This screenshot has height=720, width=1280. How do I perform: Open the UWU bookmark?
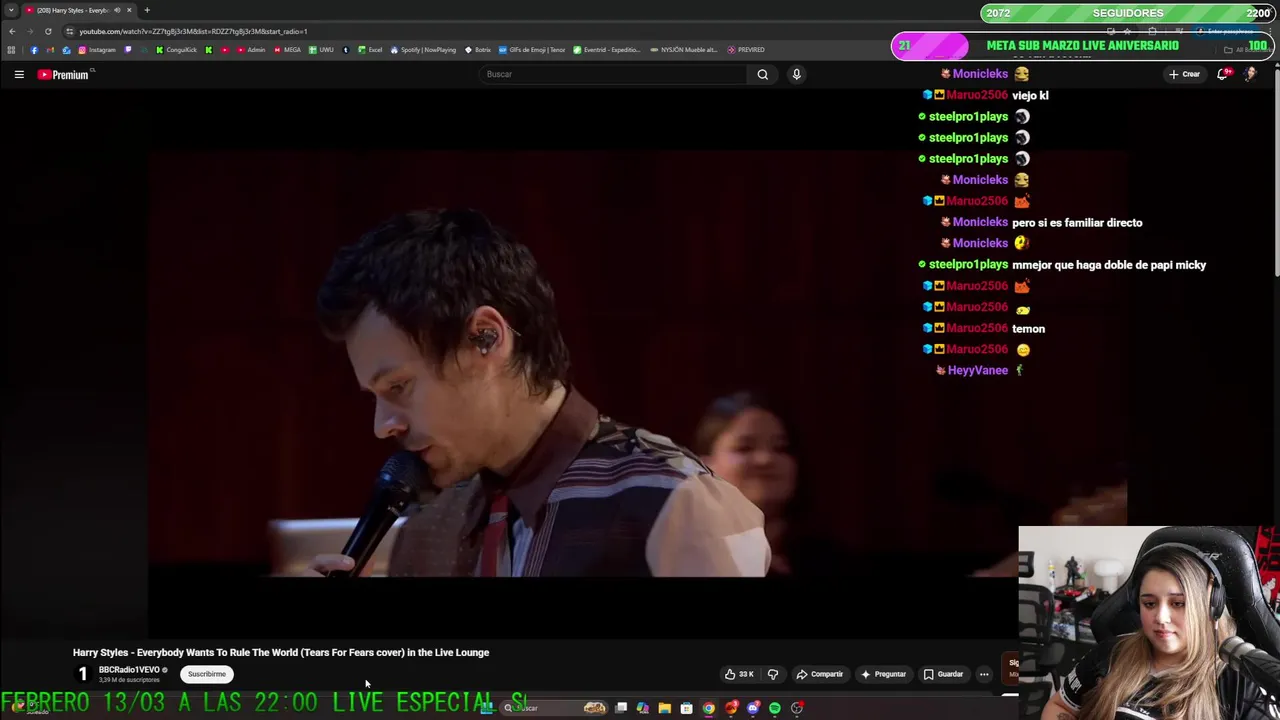[321, 50]
